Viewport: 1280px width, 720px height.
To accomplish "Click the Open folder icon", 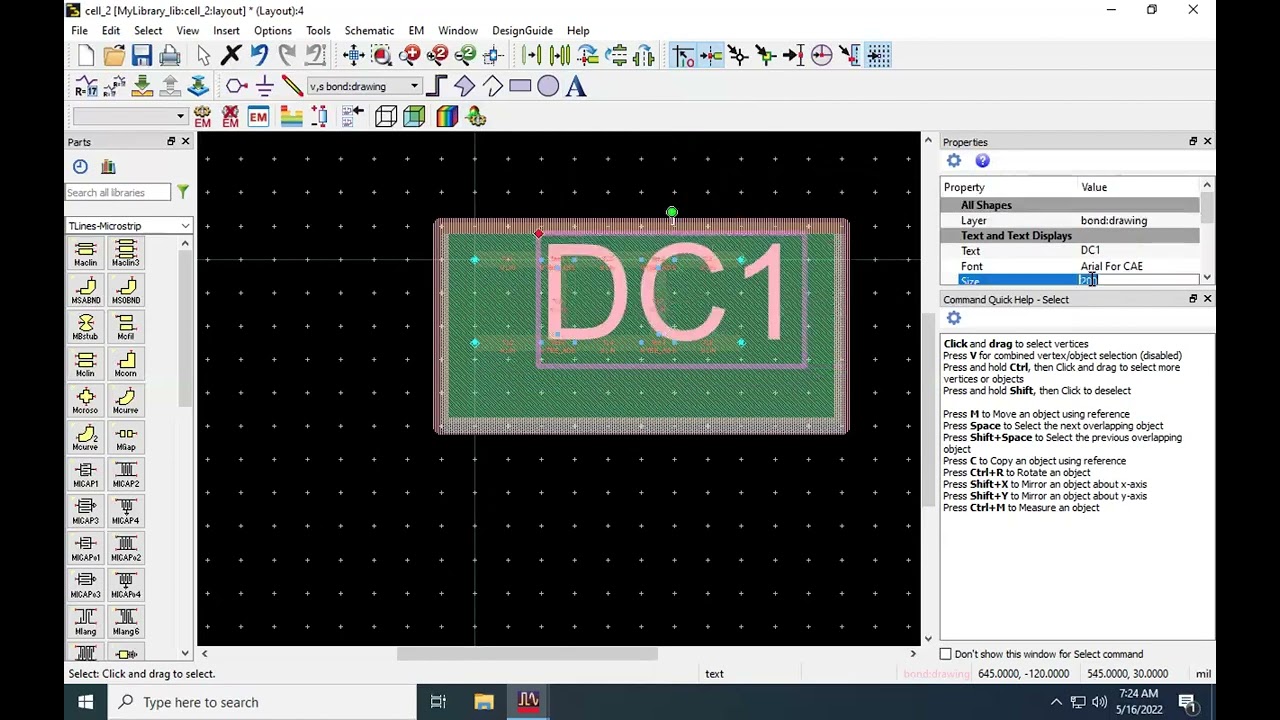I will tap(114, 56).
